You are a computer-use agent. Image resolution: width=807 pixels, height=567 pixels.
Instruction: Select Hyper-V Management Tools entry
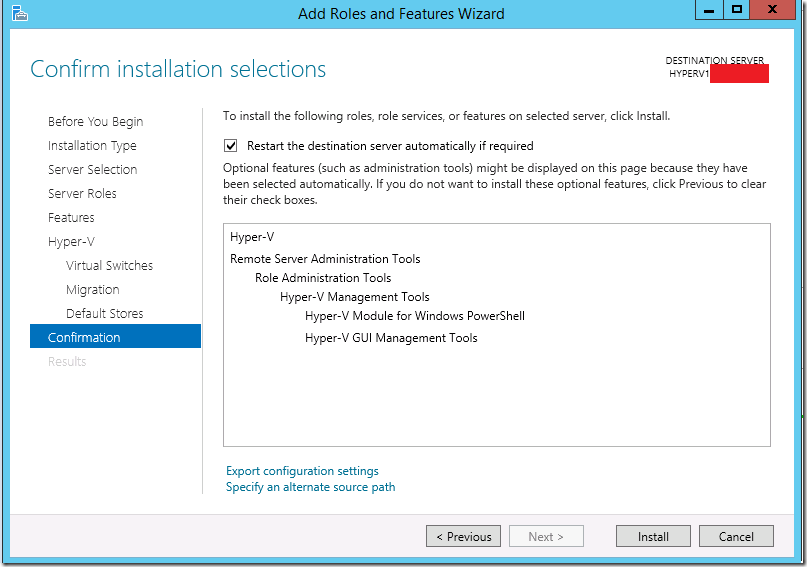pos(355,297)
